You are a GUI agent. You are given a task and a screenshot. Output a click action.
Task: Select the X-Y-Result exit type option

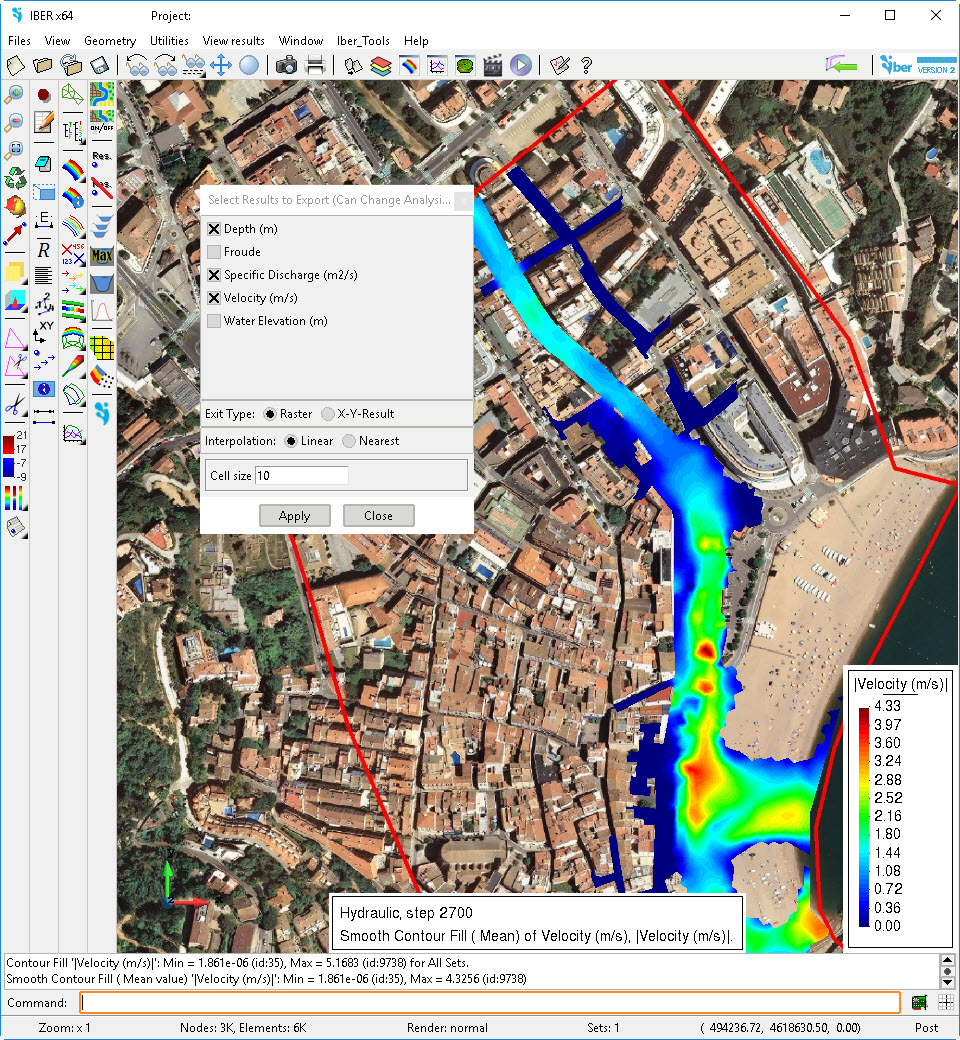(x=325, y=413)
